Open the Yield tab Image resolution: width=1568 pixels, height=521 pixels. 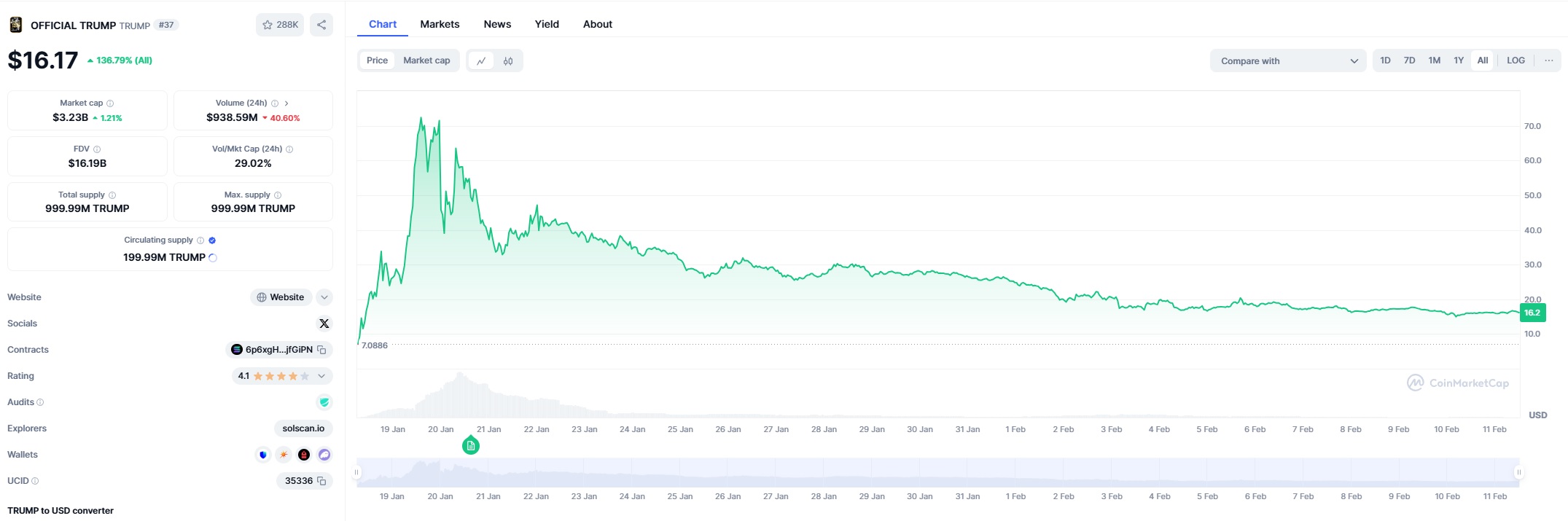[547, 24]
